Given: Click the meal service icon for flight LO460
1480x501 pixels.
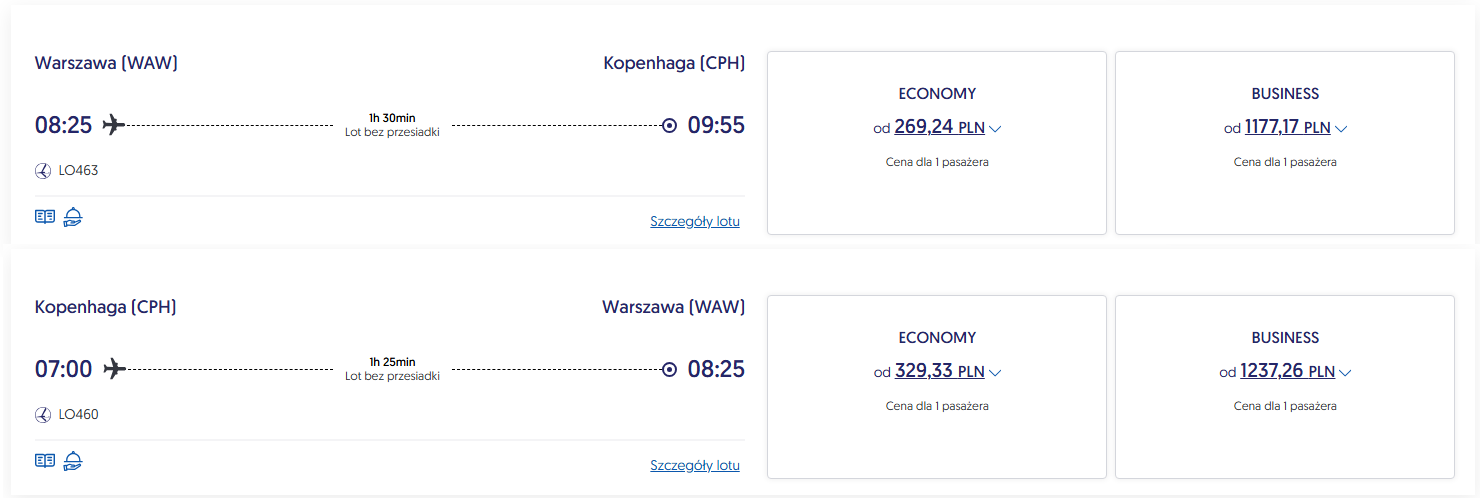Looking at the screenshot, I should coord(73,461).
